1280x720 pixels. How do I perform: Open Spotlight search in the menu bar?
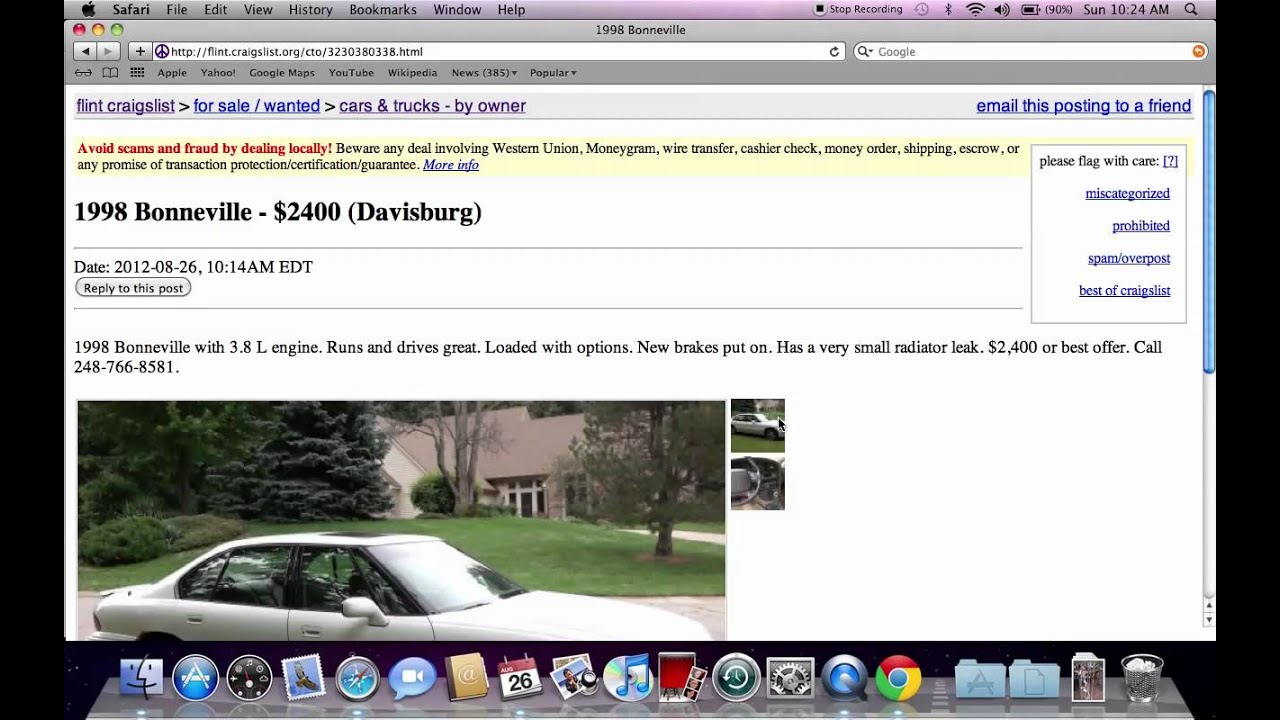[x=1191, y=9]
